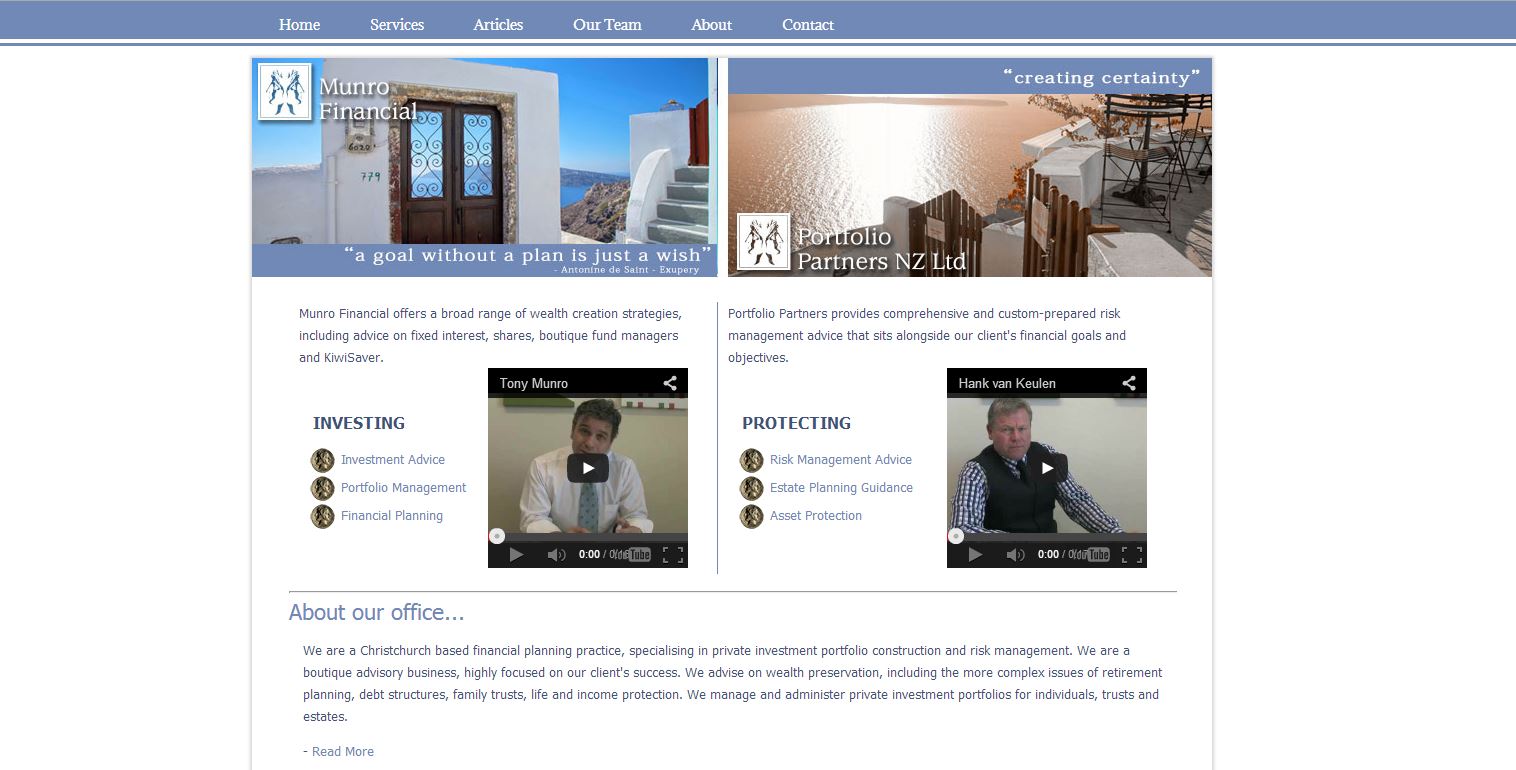Click the About our office heading
1516x770 pixels.
(x=377, y=612)
